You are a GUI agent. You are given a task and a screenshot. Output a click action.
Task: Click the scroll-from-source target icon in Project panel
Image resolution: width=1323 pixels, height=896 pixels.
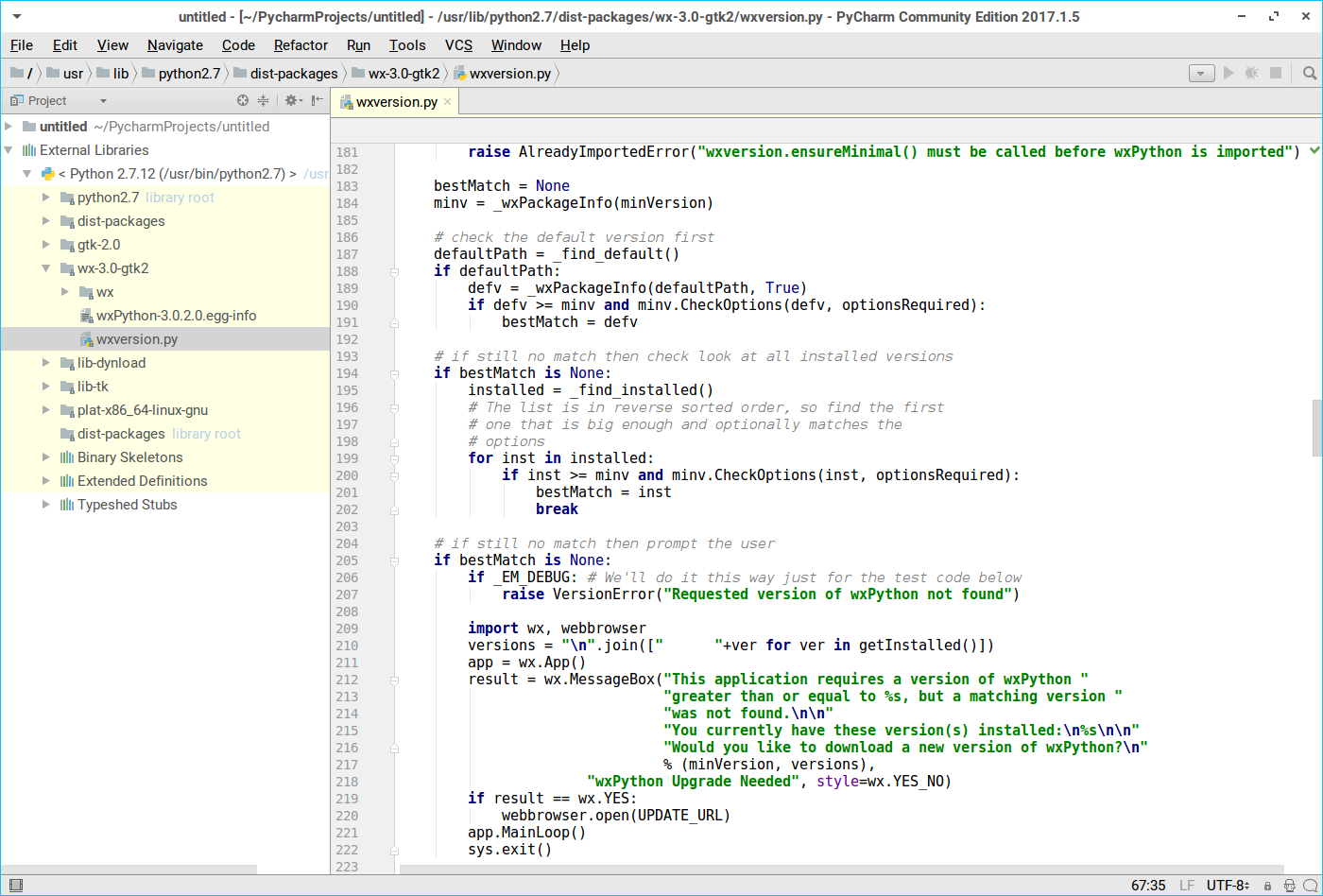coord(243,100)
